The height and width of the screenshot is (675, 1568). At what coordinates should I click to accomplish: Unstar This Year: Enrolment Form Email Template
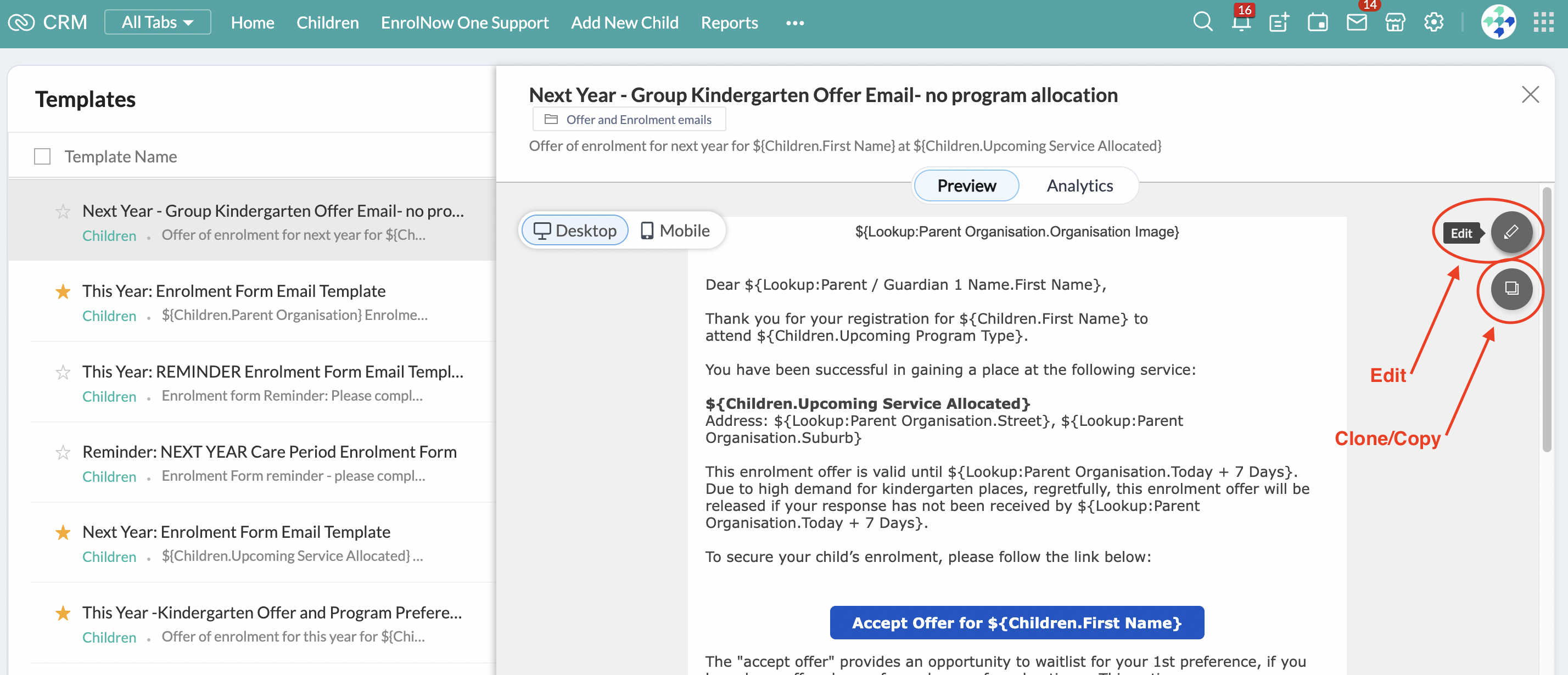tap(63, 291)
